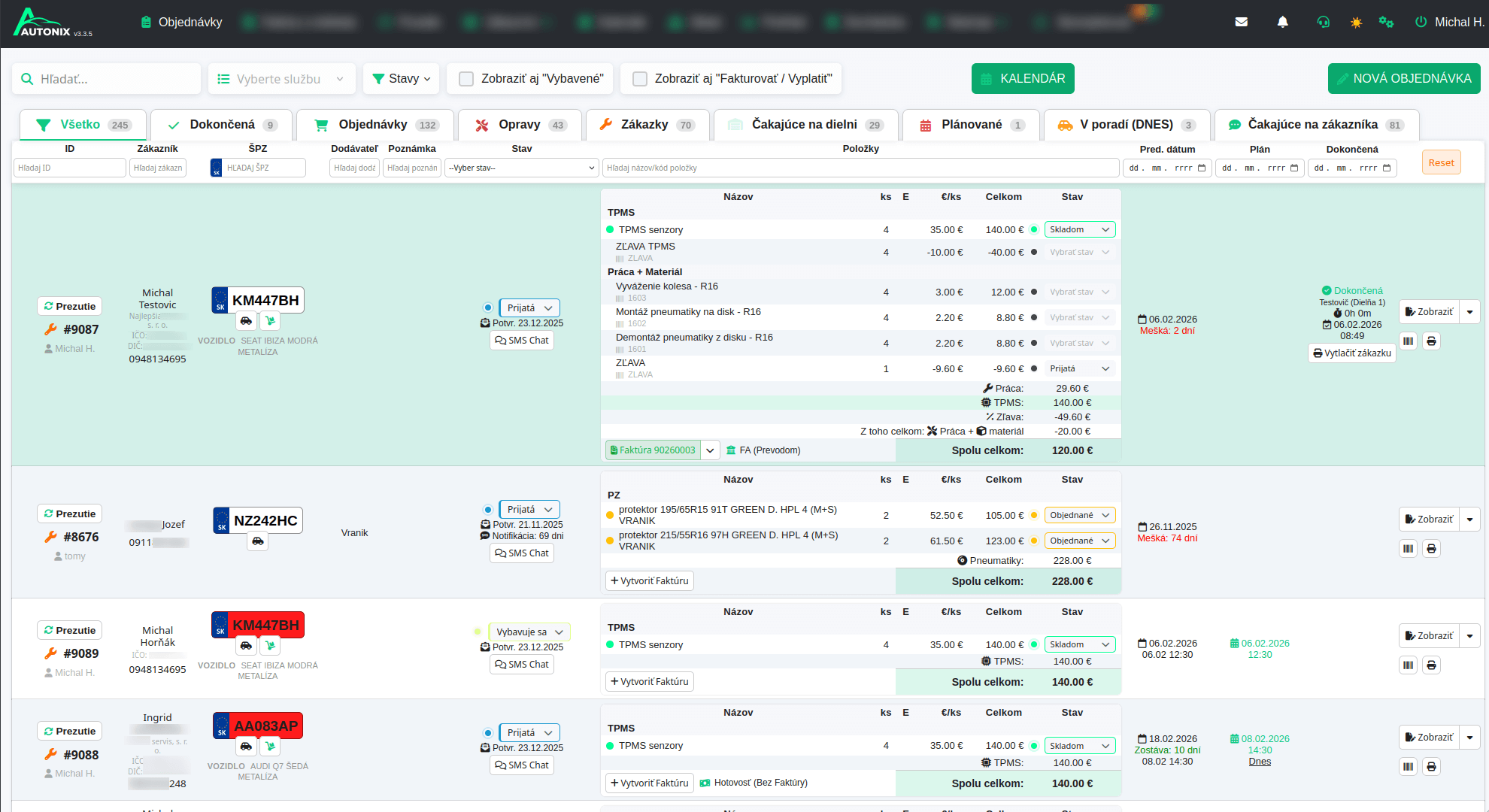This screenshot has height=812, width=1489.
Task: Click the car icon under NZ242HC plate
Action: 258,541
